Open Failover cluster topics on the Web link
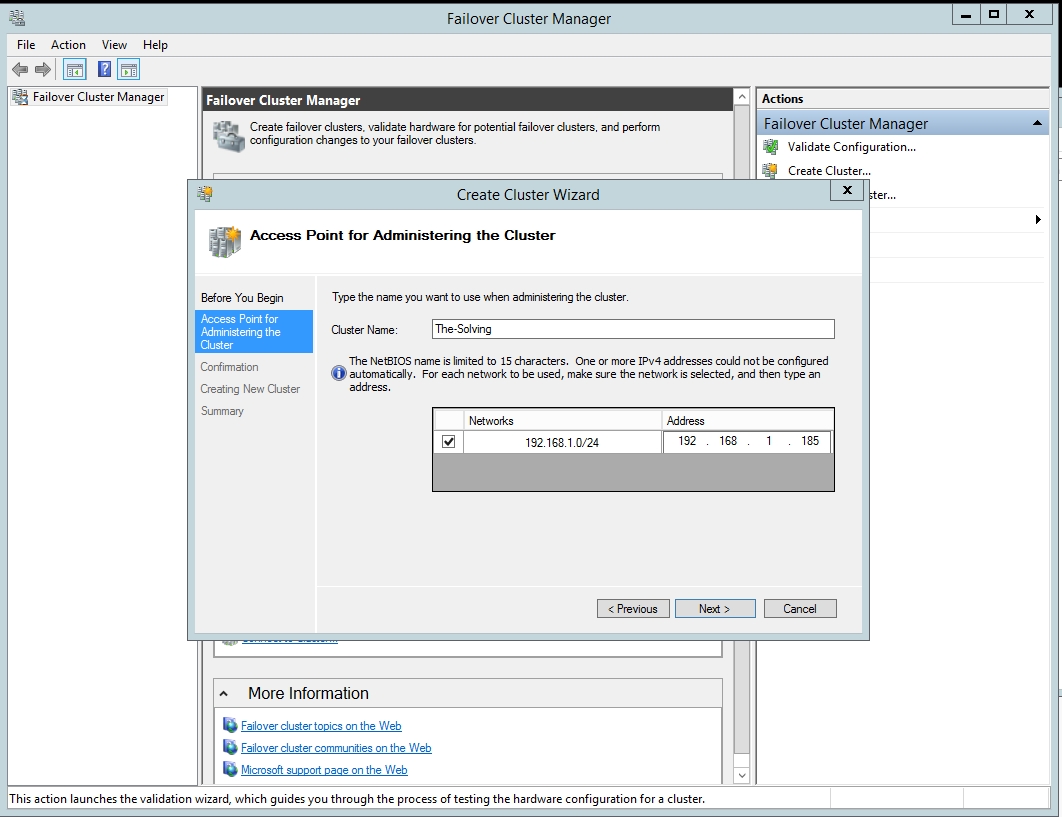Image resolution: width=1062 pixels, height=817 pixels. (x=321, y=726)
